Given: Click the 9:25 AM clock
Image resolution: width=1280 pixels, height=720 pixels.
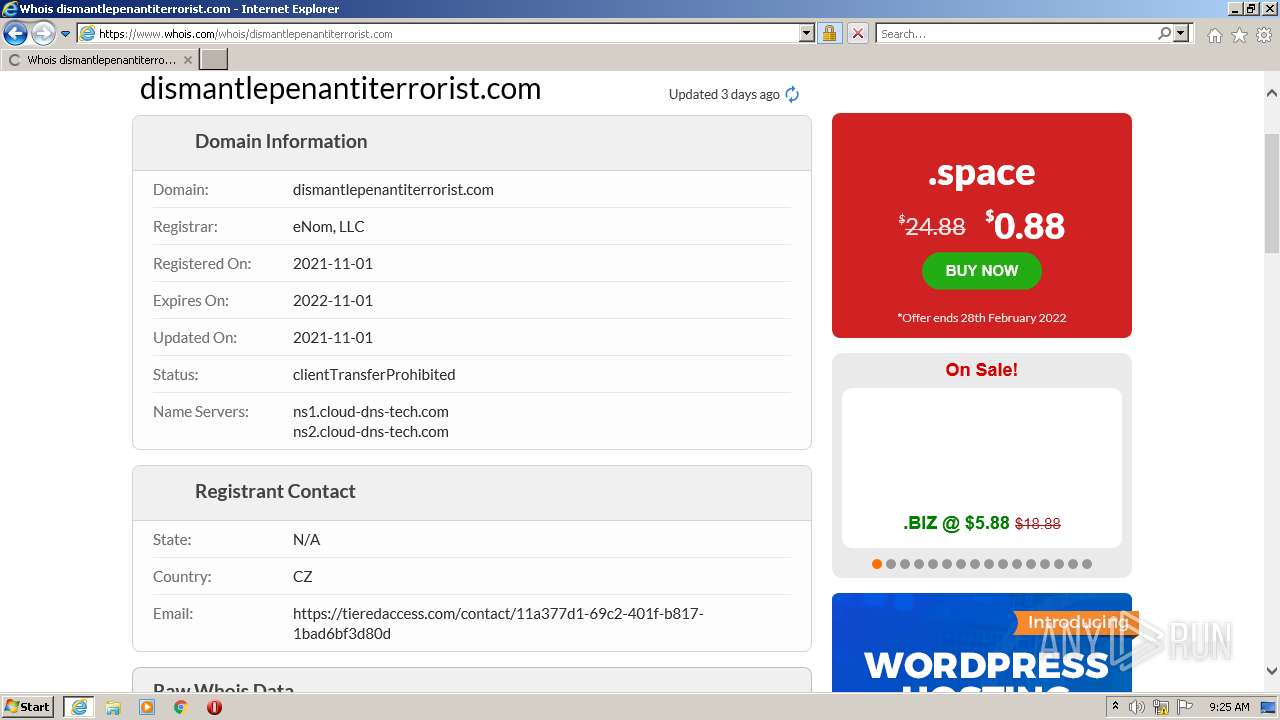Looking at the screenshot, I should [1229, 707].
